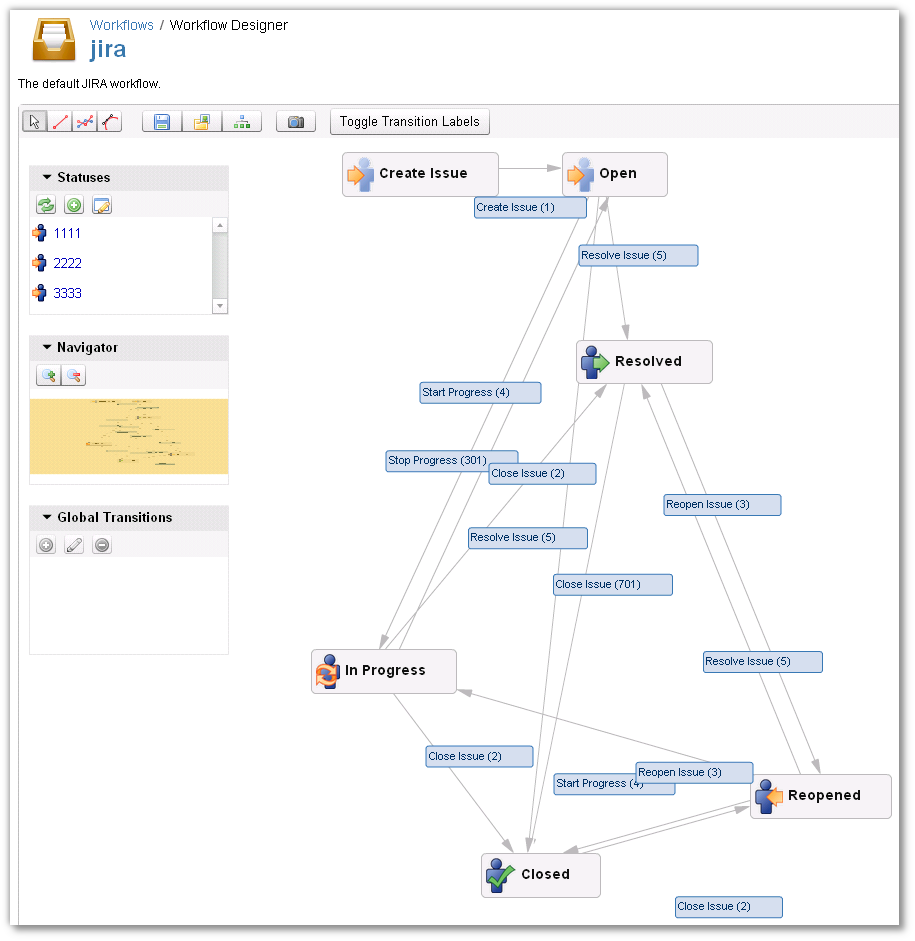The width and height of the screenshot is (915, 941).
Task: Select status 3333 in the list
Action: (67, 293)
